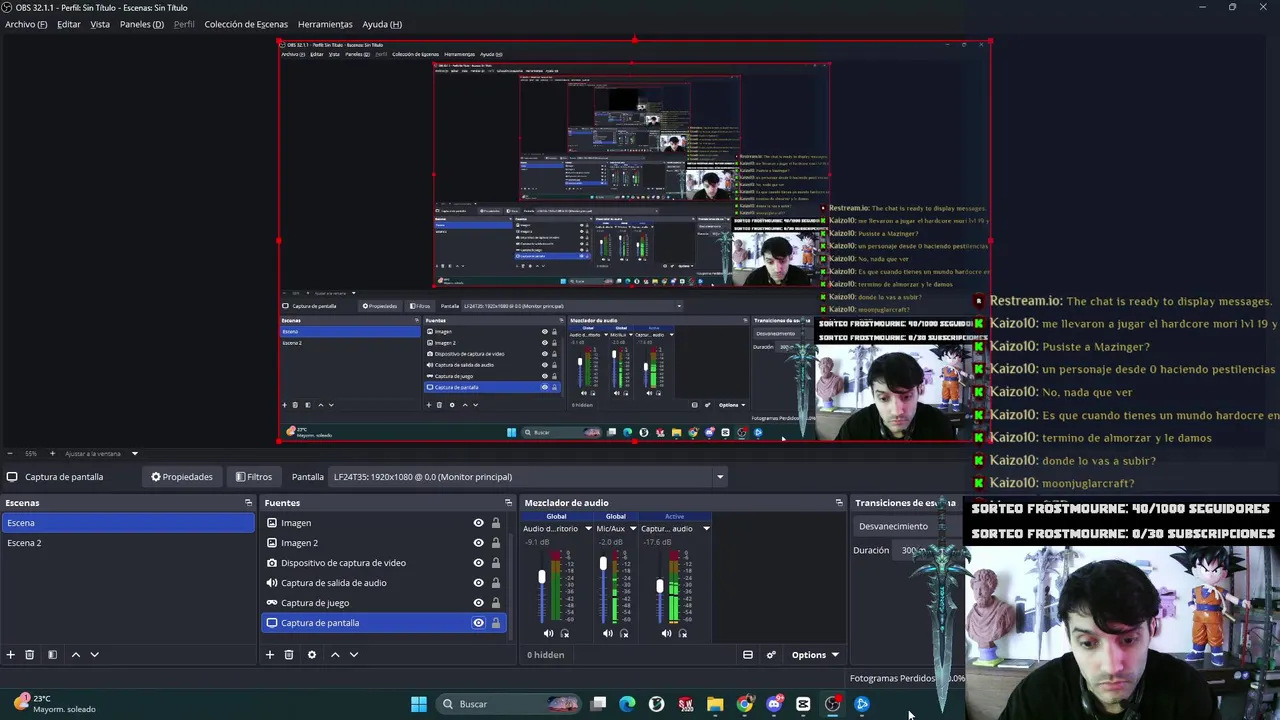
Task: Open the Windows Start menu
Action: (x=419, y=704)
